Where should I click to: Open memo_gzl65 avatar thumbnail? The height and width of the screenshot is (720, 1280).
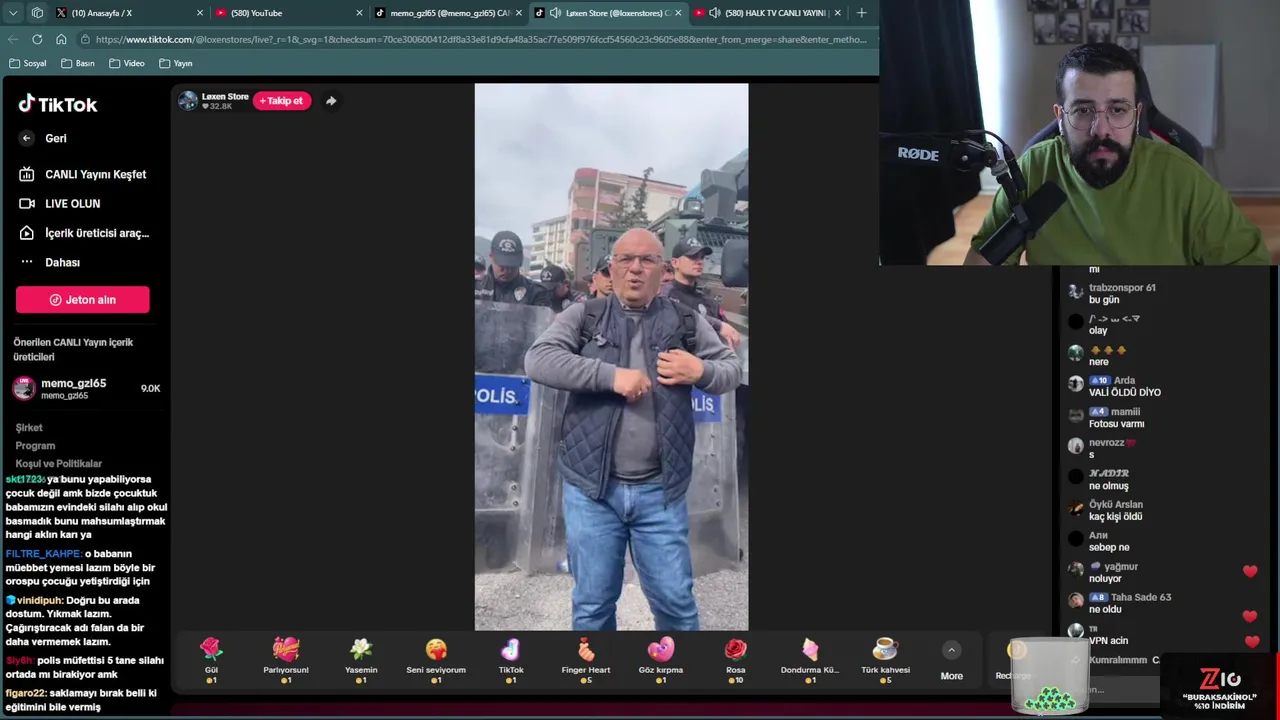(23, 388)
